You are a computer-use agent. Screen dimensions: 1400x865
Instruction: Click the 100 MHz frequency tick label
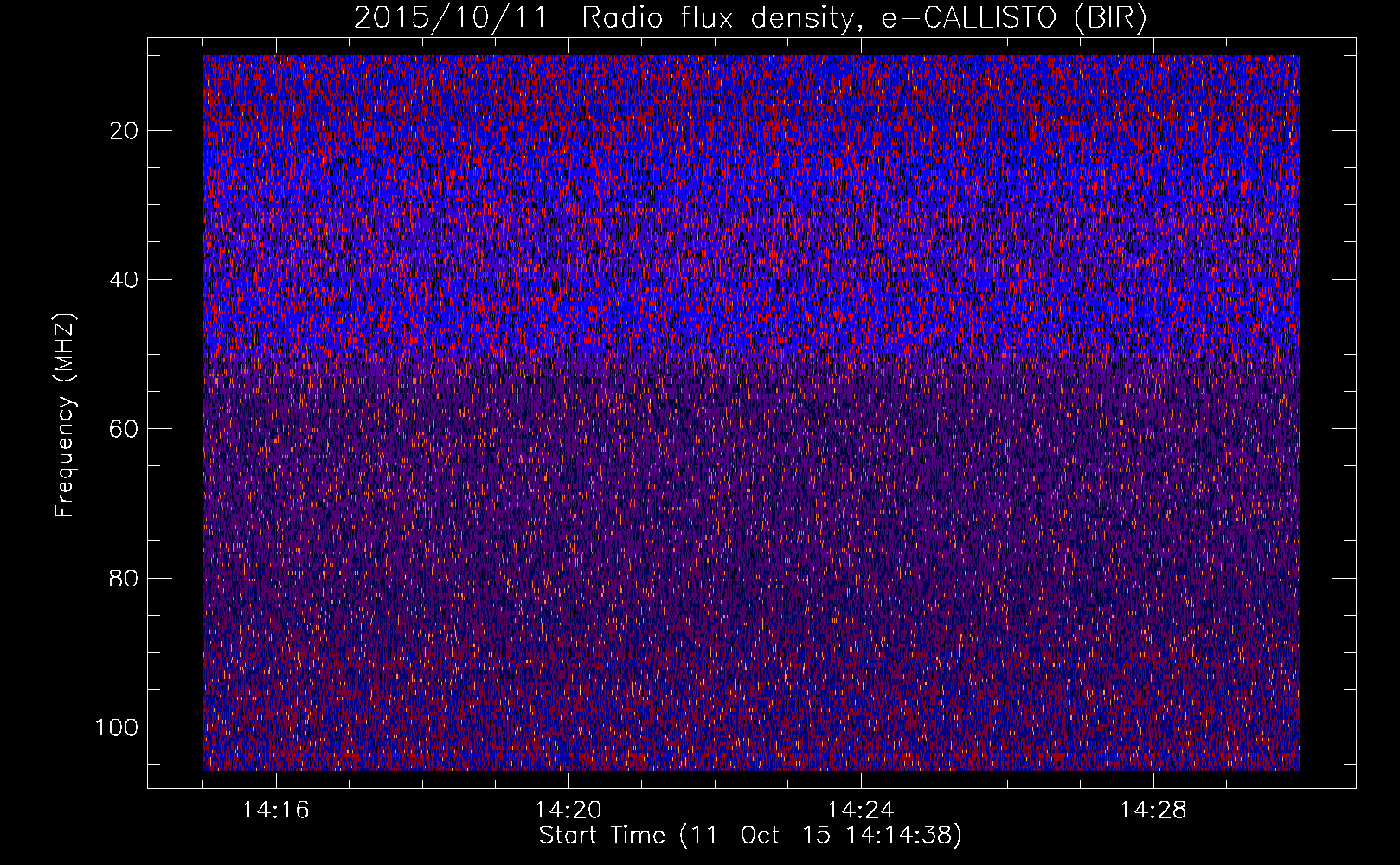click(x=117, y=727)
